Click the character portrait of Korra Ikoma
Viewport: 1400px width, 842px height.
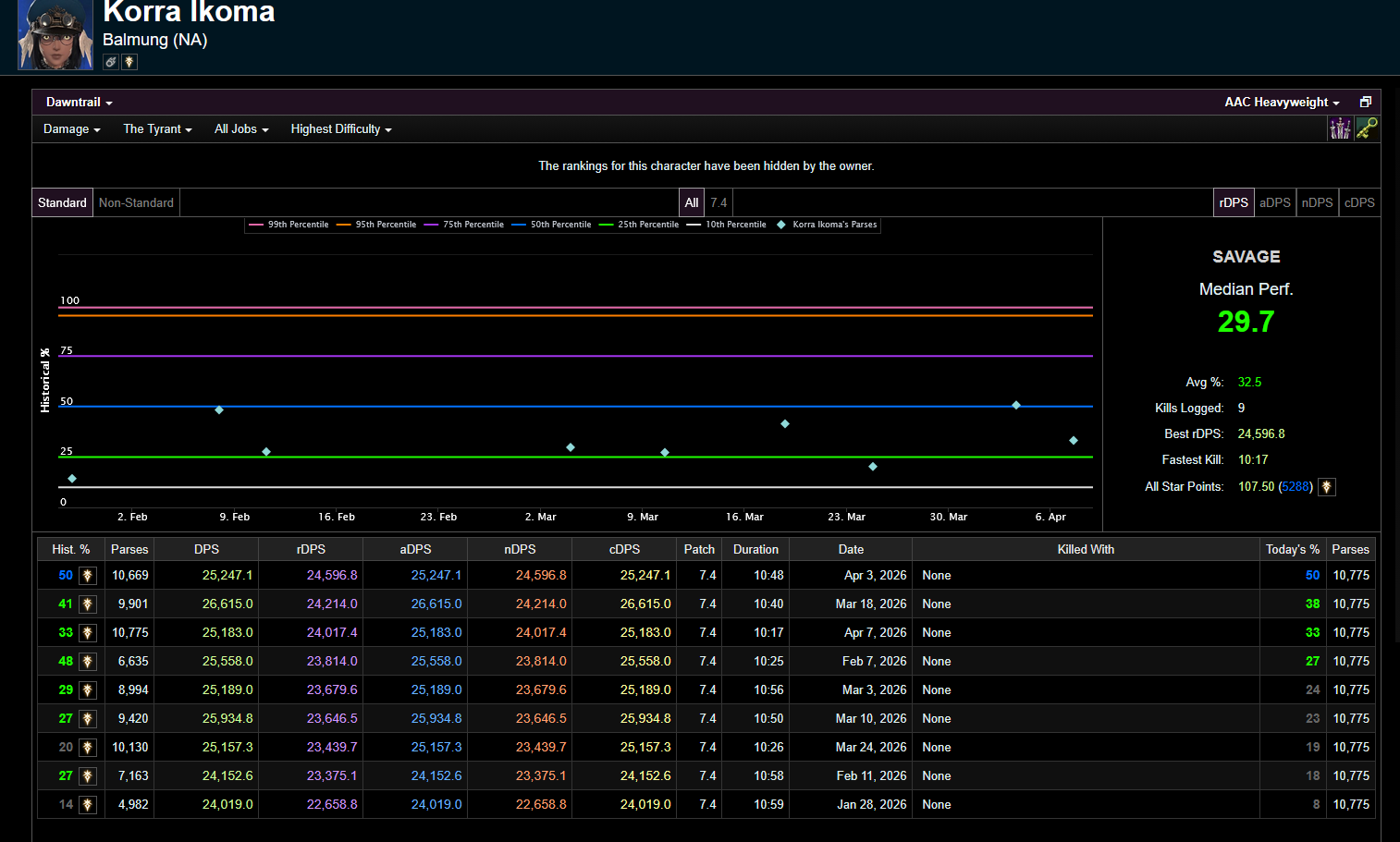click(55, 35)
